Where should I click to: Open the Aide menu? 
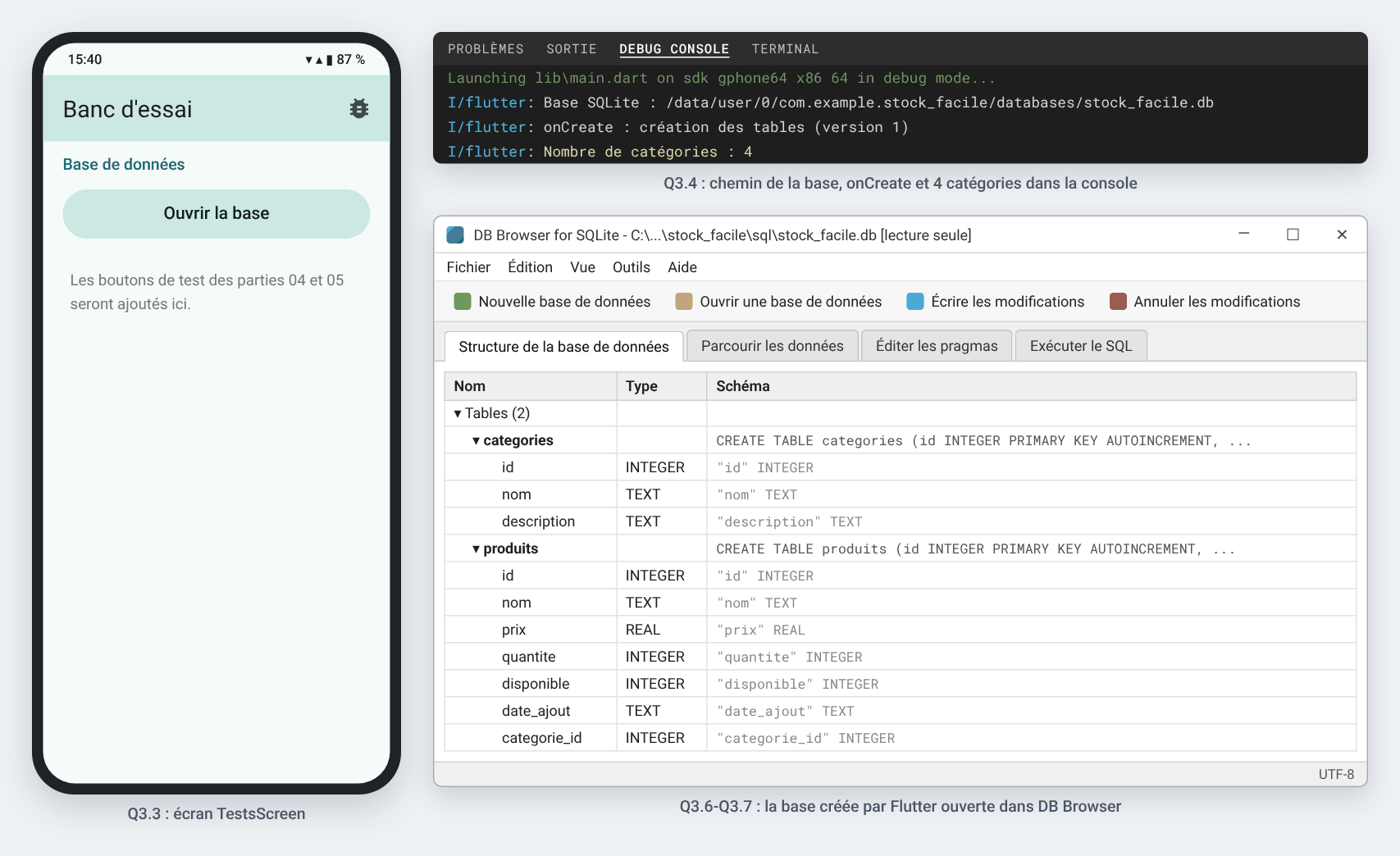(x=682, y=267)
